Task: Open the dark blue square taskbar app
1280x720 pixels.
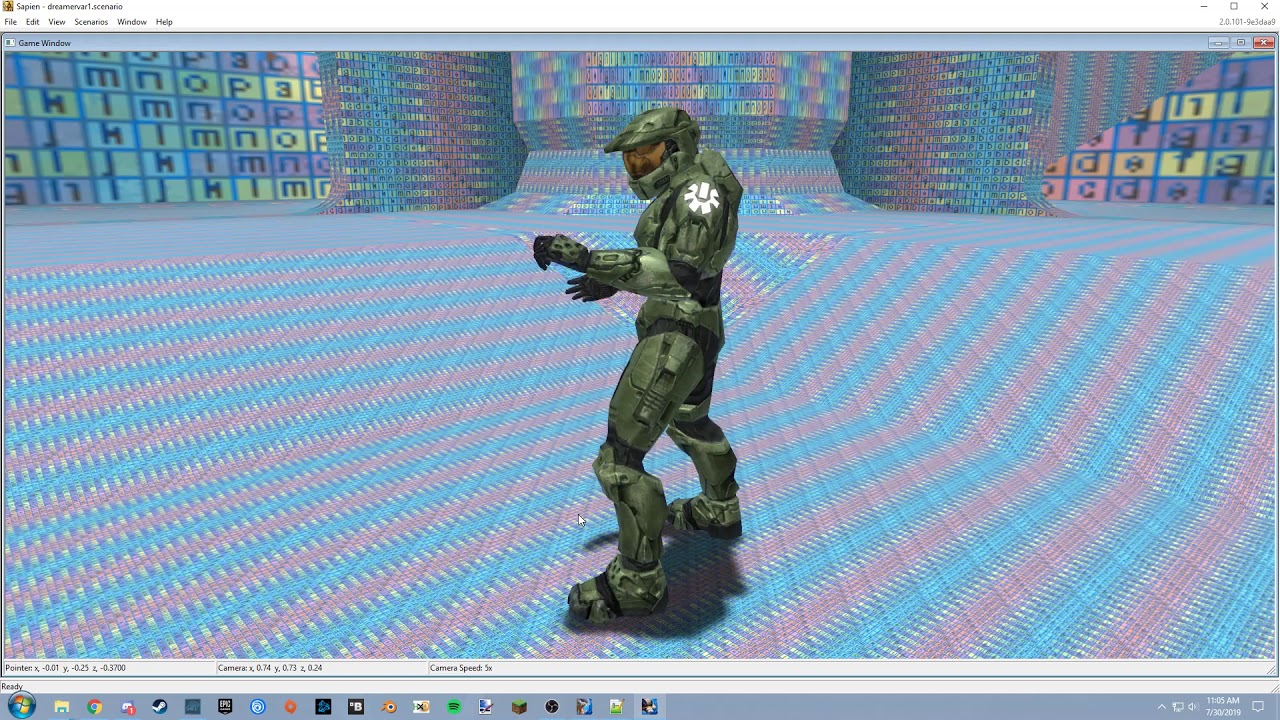Action: pos(192,707)
